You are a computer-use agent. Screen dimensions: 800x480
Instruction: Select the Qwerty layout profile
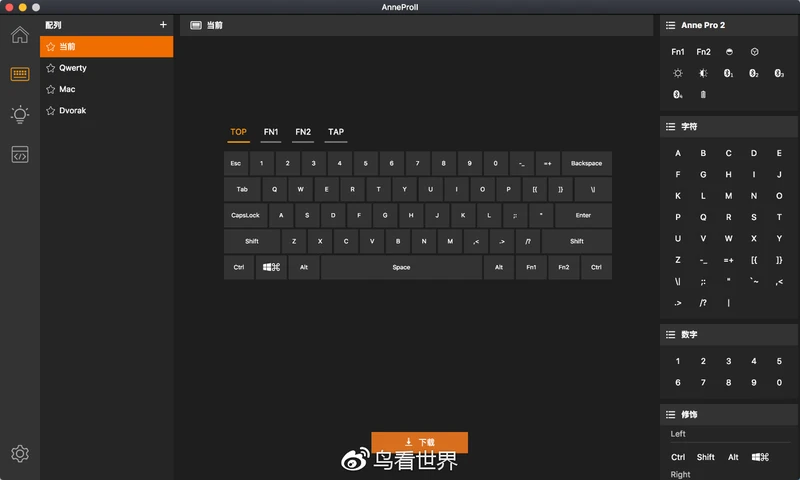tap(107, 68)
